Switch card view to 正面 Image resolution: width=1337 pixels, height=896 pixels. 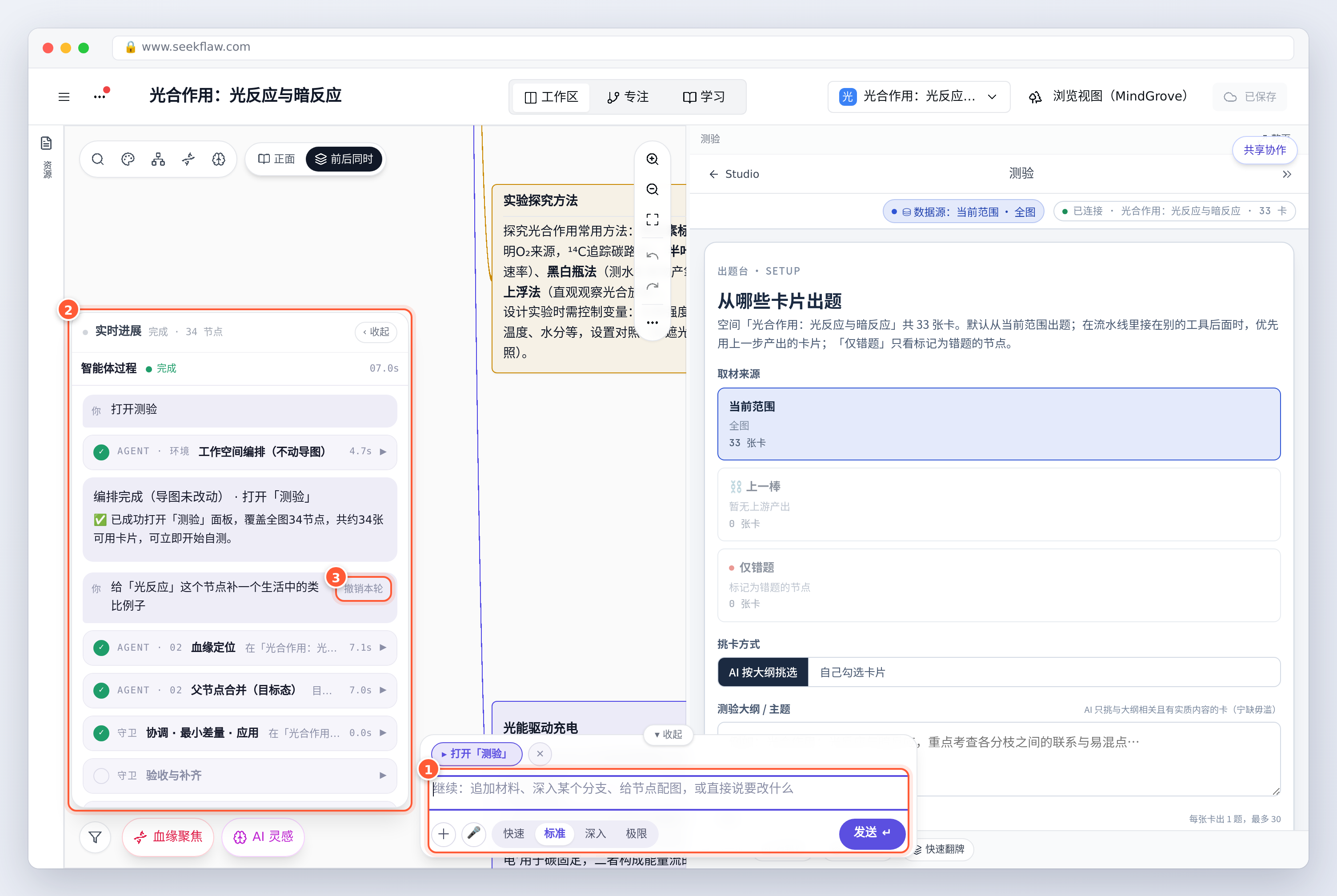click(276, 159)
